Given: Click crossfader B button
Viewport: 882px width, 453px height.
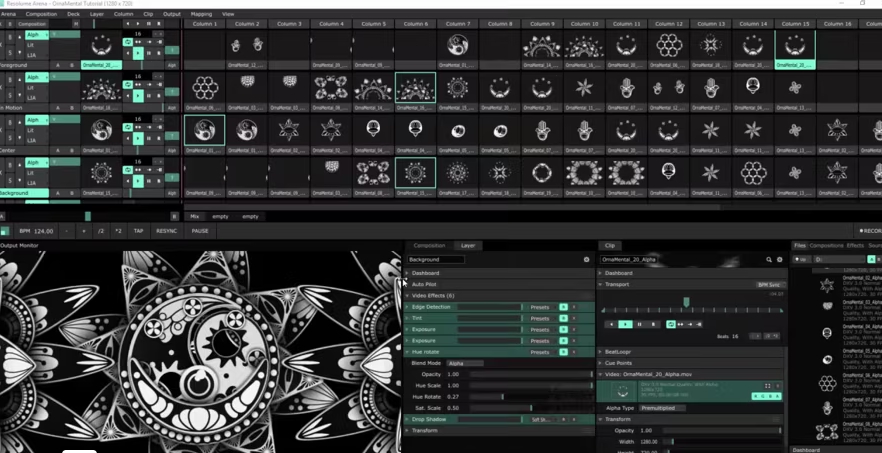Looking at the screenshot, I should (174, 217).
